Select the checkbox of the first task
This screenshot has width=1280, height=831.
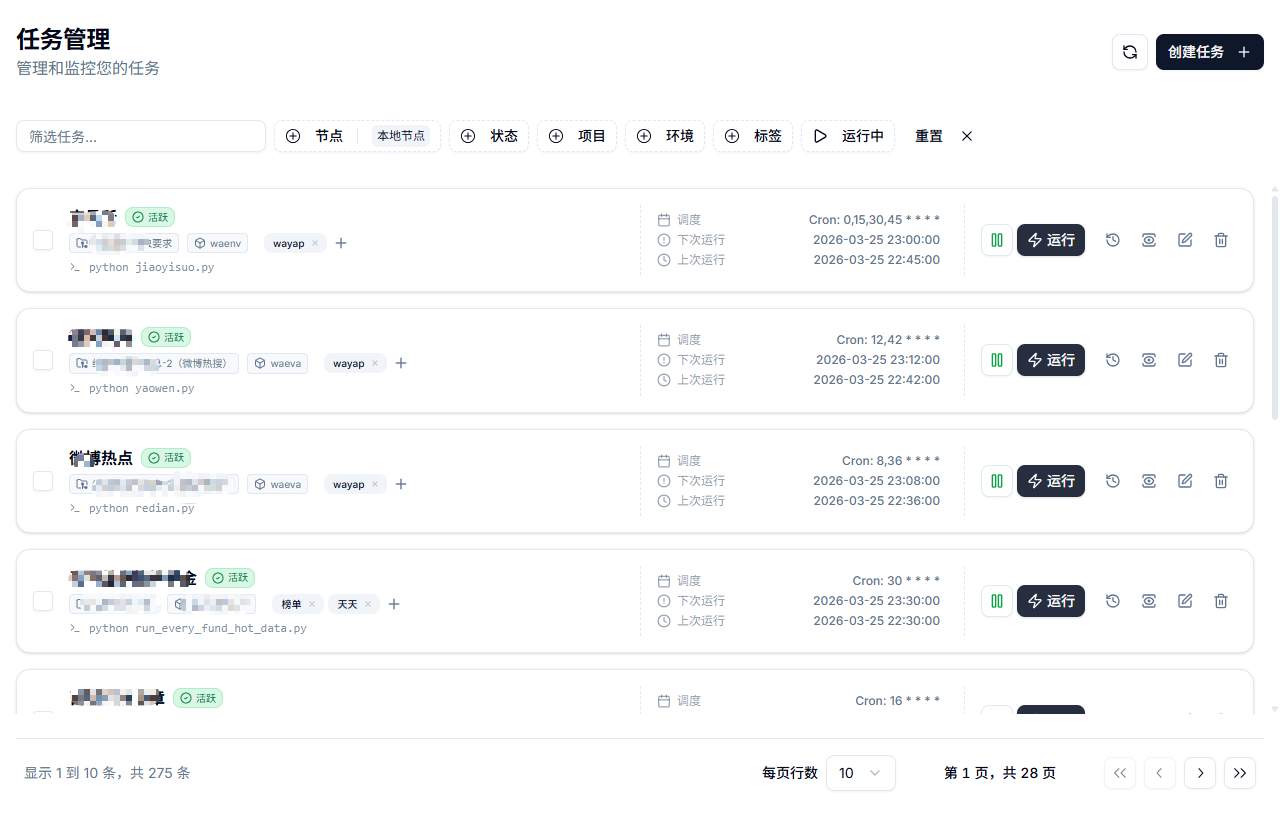click(42, 240)
